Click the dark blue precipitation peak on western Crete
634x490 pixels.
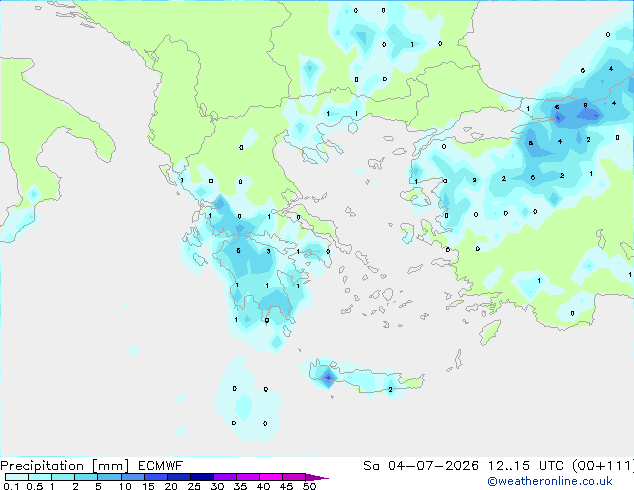coord(328,378)
